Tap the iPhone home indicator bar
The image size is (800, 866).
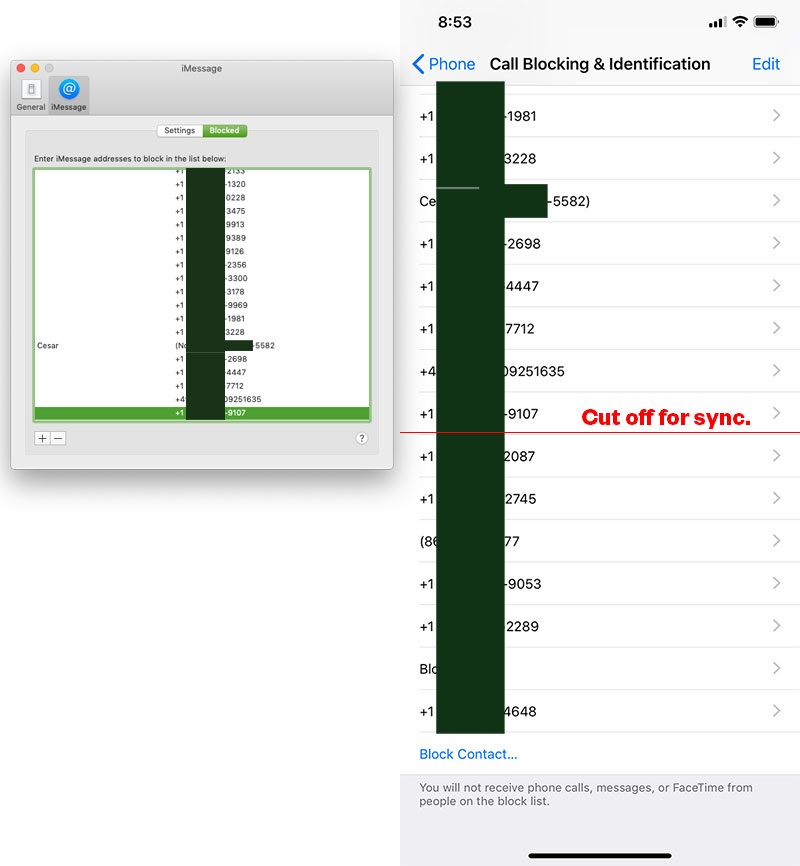(599, 856)
